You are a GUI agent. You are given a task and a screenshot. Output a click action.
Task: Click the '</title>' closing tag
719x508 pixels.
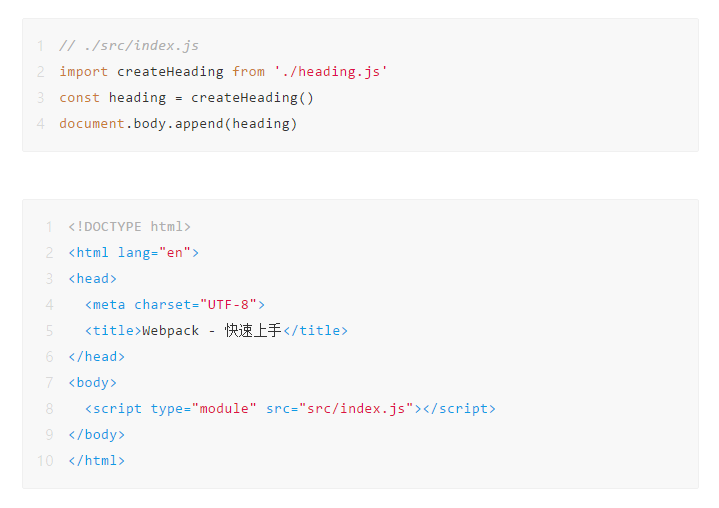click(315, 331)
